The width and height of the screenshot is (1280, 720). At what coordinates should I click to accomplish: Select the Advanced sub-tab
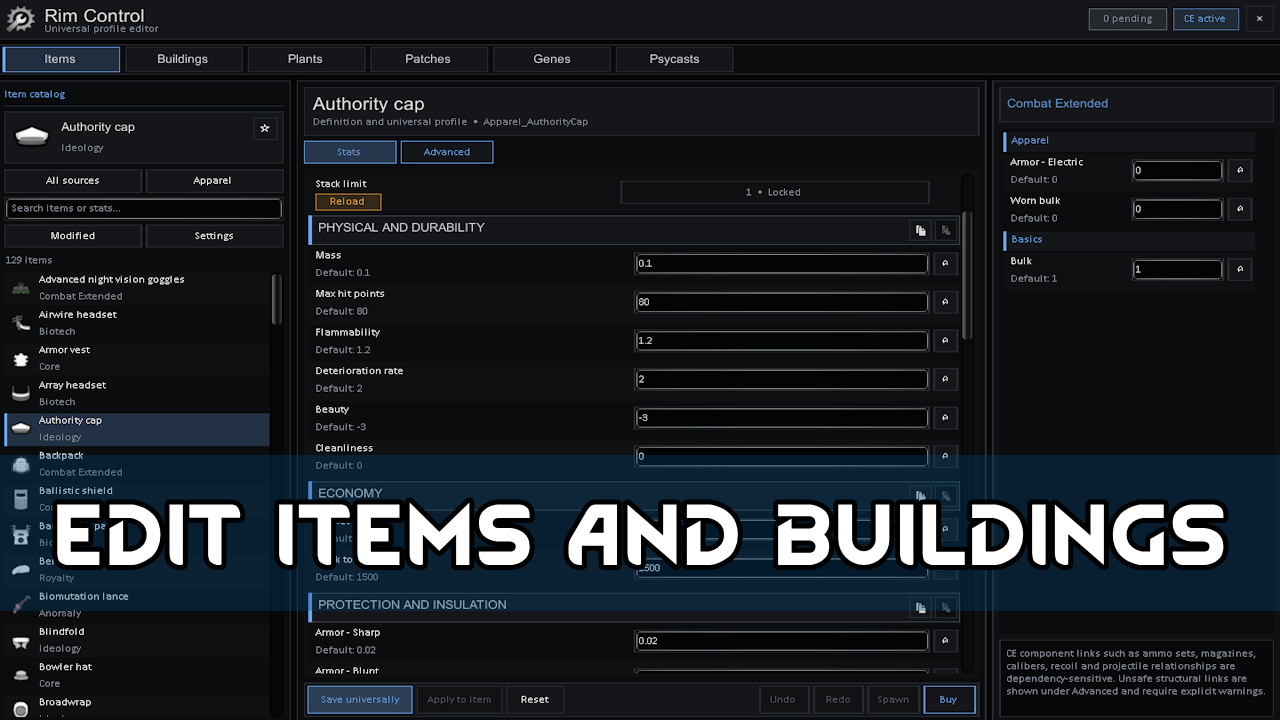pos(447,152)
